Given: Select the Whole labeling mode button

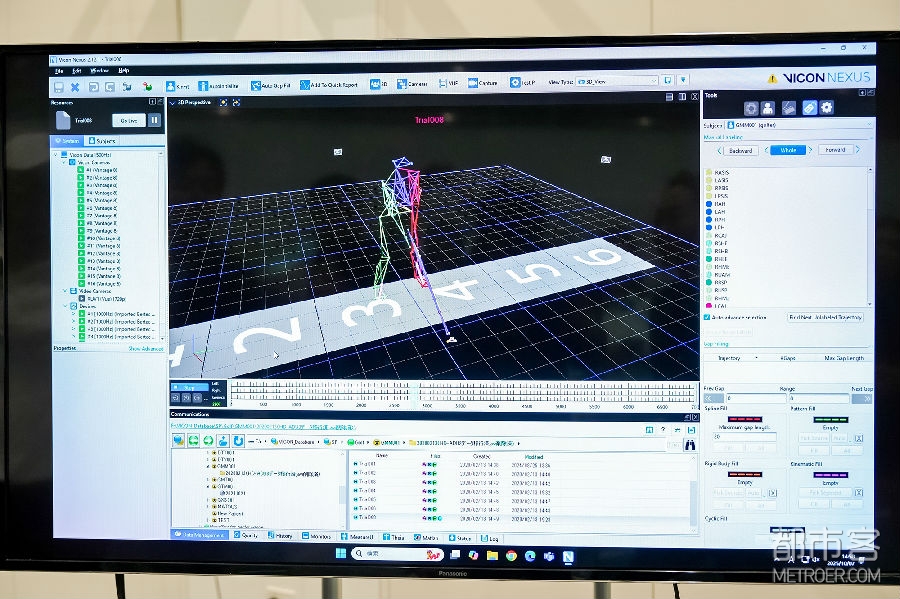Looking at the screenshot, I should pyautogui.click(x=788, y=150).
